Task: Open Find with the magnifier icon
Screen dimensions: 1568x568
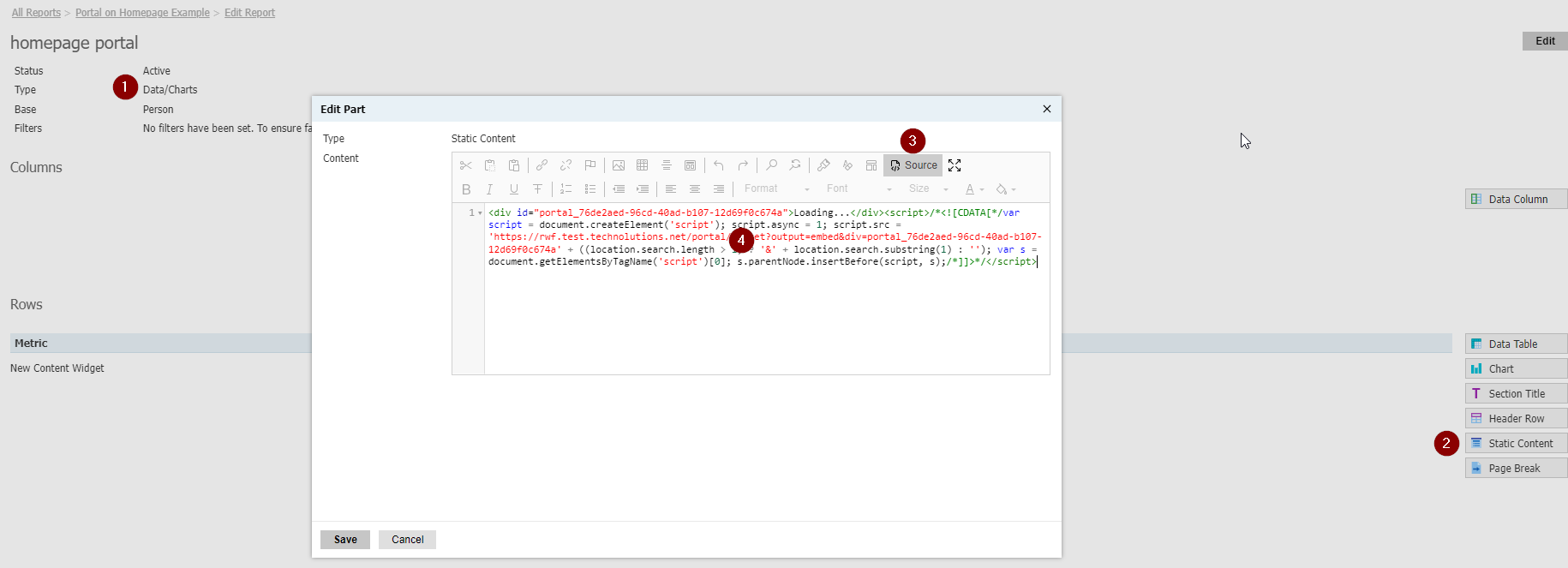Action: tap(771, 165)
